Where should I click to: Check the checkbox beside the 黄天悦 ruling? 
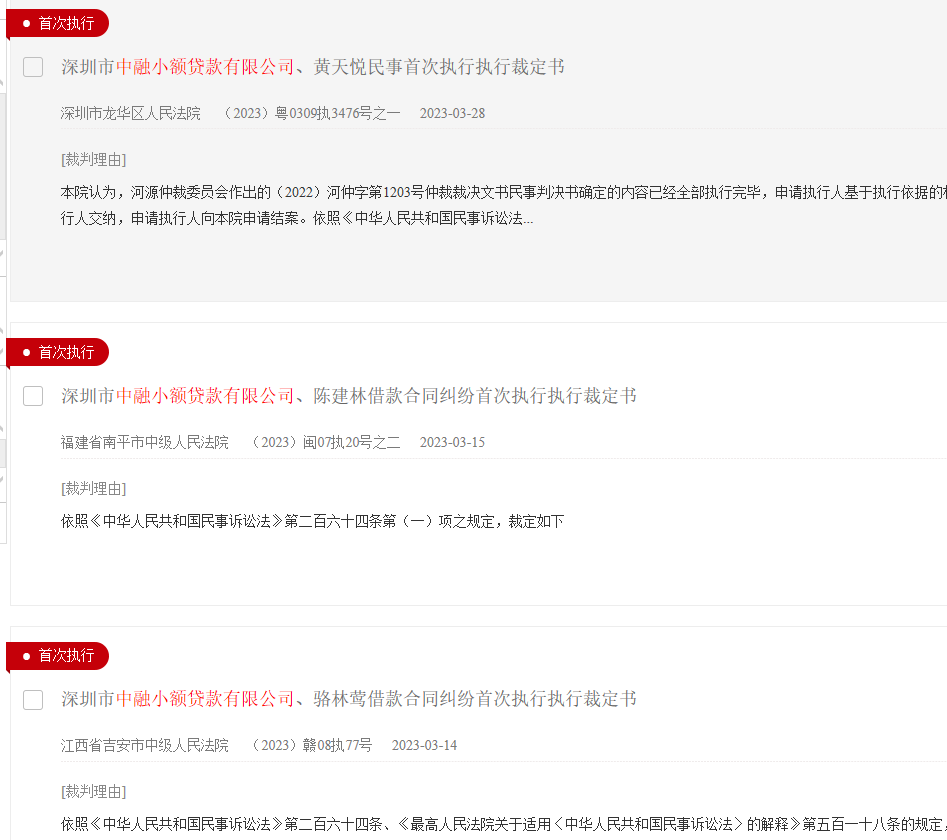coord(33,66)
